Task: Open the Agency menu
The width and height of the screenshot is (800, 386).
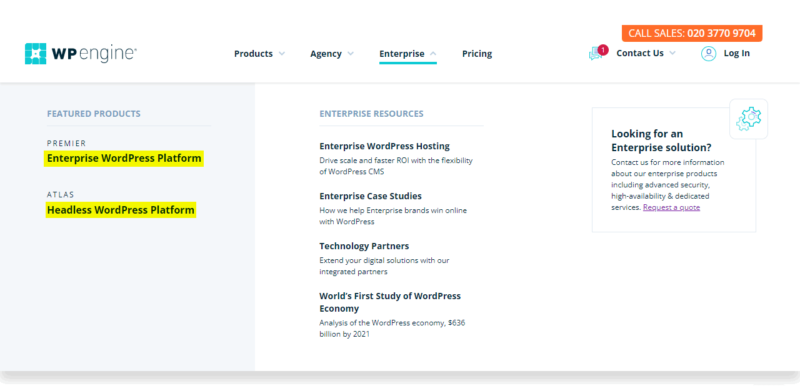Action: coord(326,54)
